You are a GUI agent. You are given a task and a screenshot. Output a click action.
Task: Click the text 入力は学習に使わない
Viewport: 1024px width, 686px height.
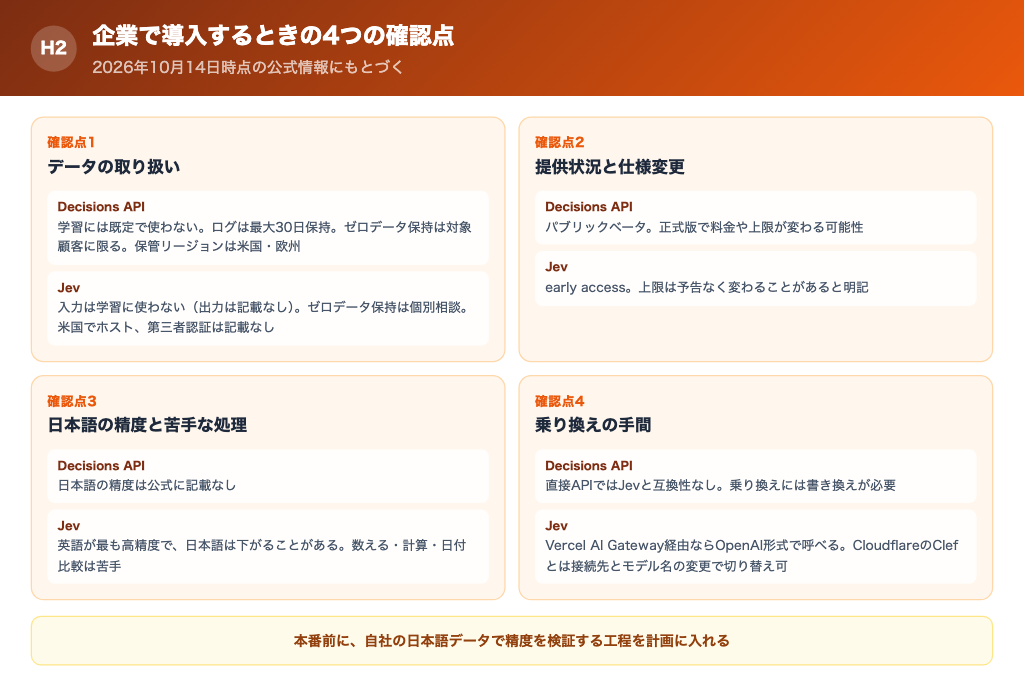pyautogui.click(x=264, y=317)
